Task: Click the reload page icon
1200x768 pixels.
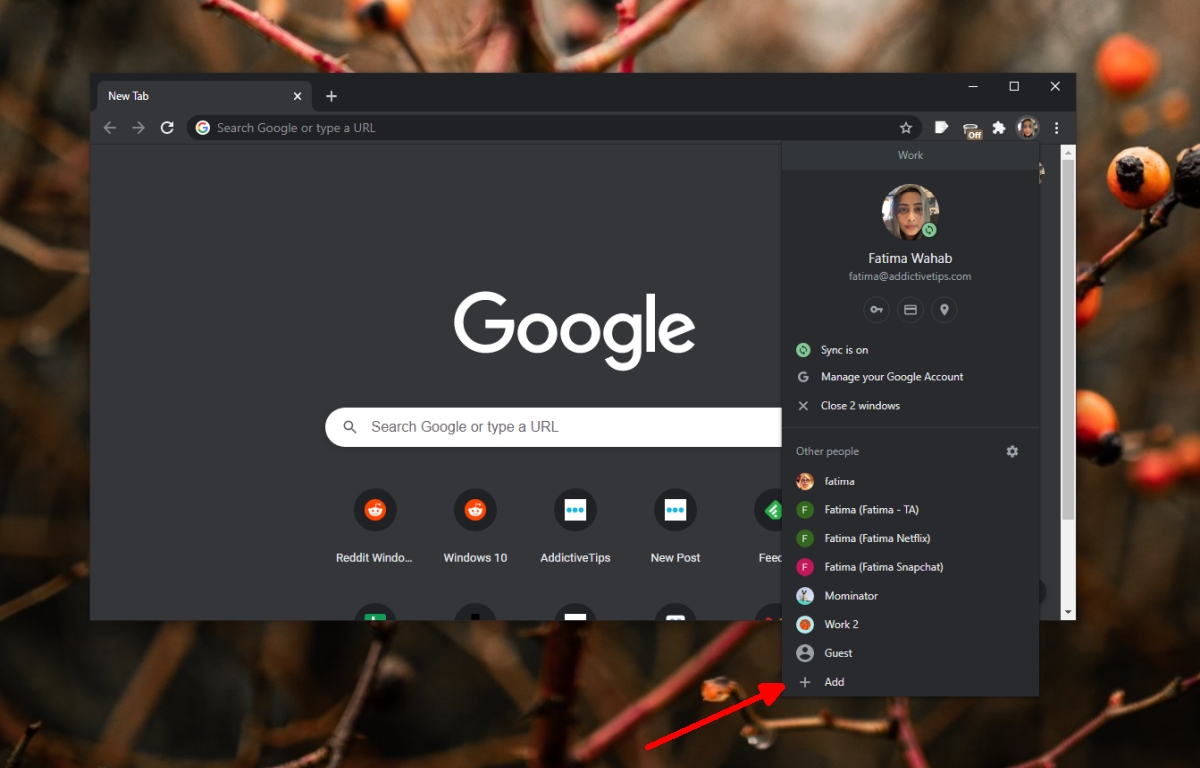Action: tap(167, 128)
